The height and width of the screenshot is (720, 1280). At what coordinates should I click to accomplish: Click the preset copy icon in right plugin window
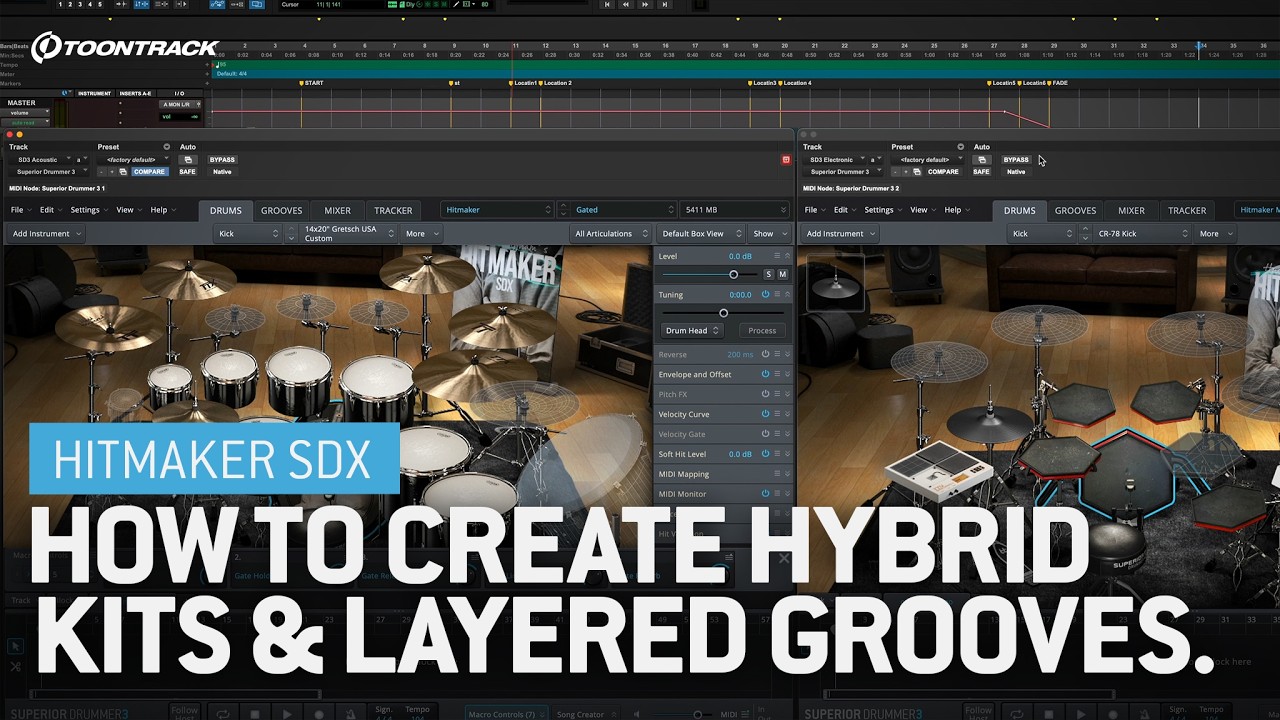click(x=917, y=172)
